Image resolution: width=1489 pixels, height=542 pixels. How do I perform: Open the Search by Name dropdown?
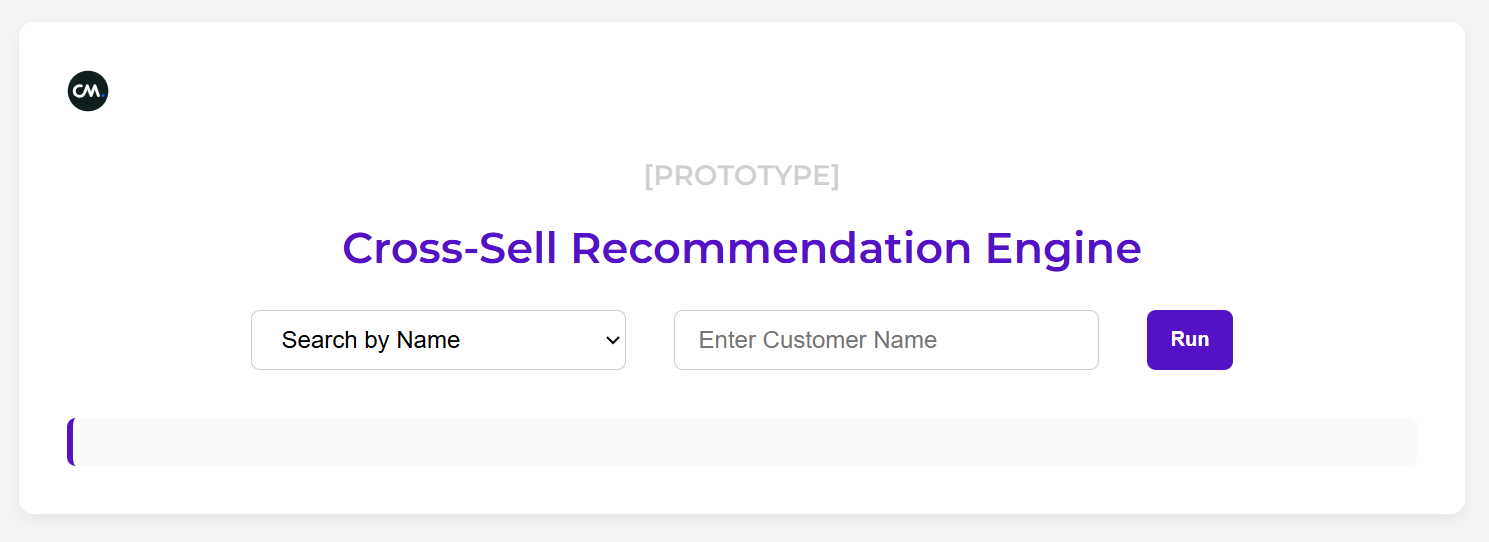[x=438, y=340]
